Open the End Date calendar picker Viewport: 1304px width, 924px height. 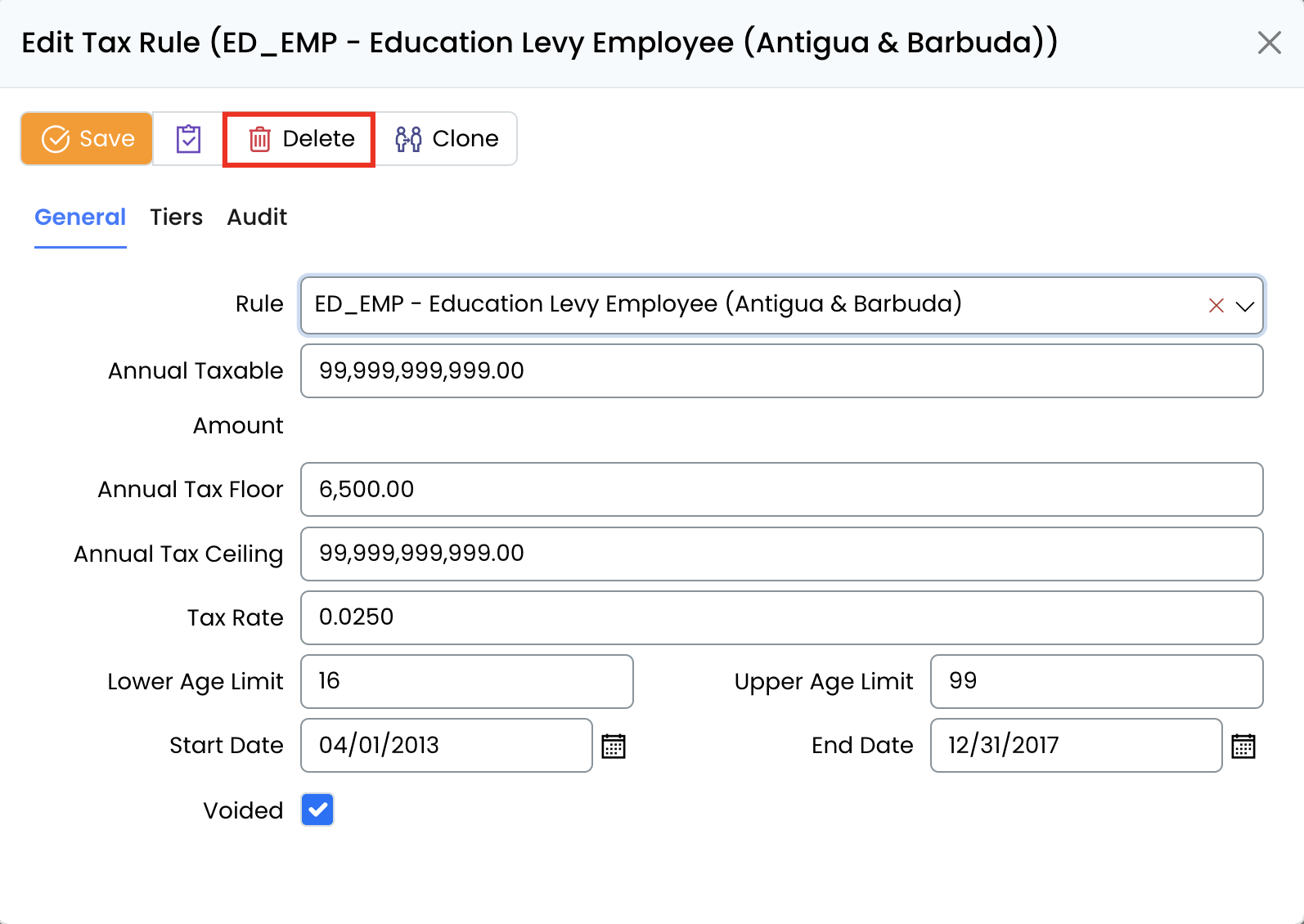(1243, 746)
